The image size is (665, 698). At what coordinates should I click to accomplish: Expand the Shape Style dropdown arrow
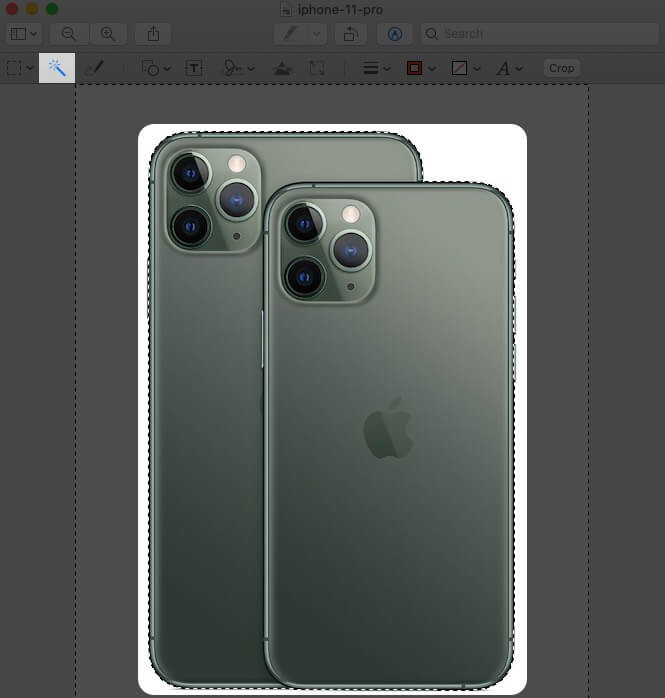pyautogui.click(x=387, y=69)
